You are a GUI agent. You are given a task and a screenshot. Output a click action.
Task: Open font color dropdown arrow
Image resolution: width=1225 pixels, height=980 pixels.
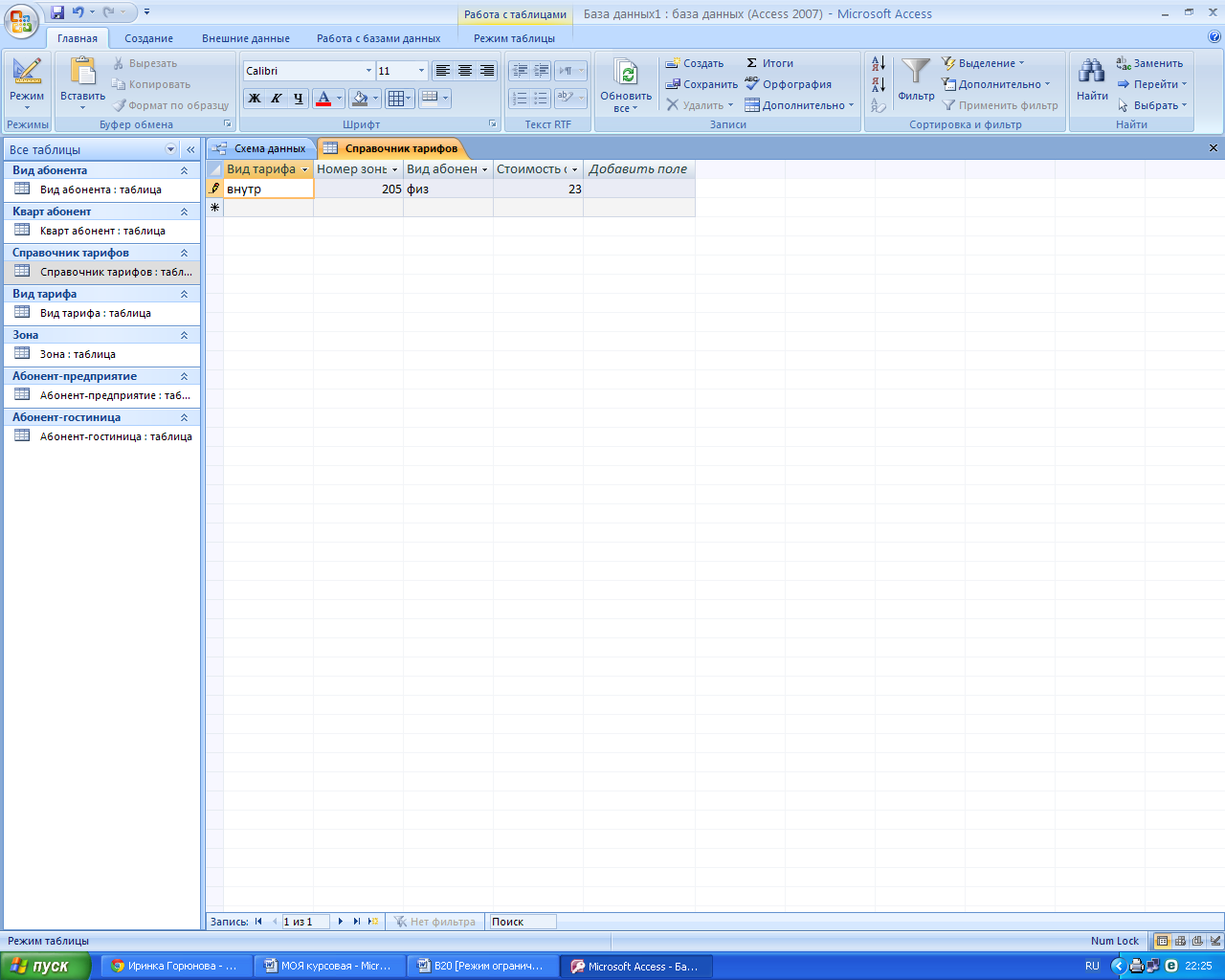pos(339,98)
